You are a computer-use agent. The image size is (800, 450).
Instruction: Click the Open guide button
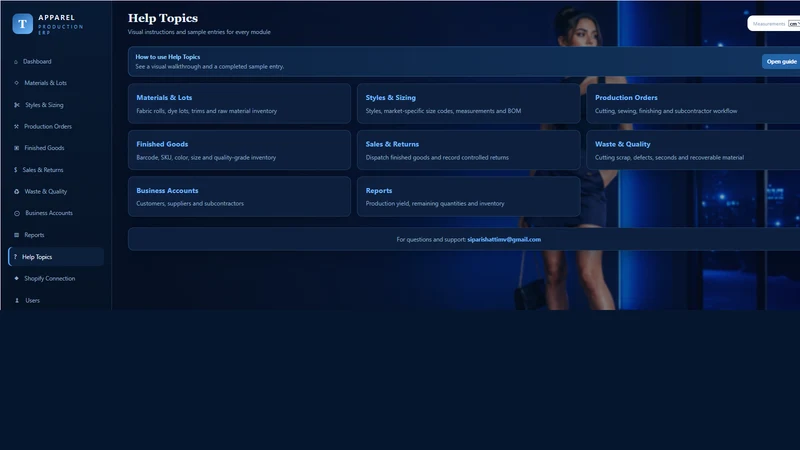[781, 62]
